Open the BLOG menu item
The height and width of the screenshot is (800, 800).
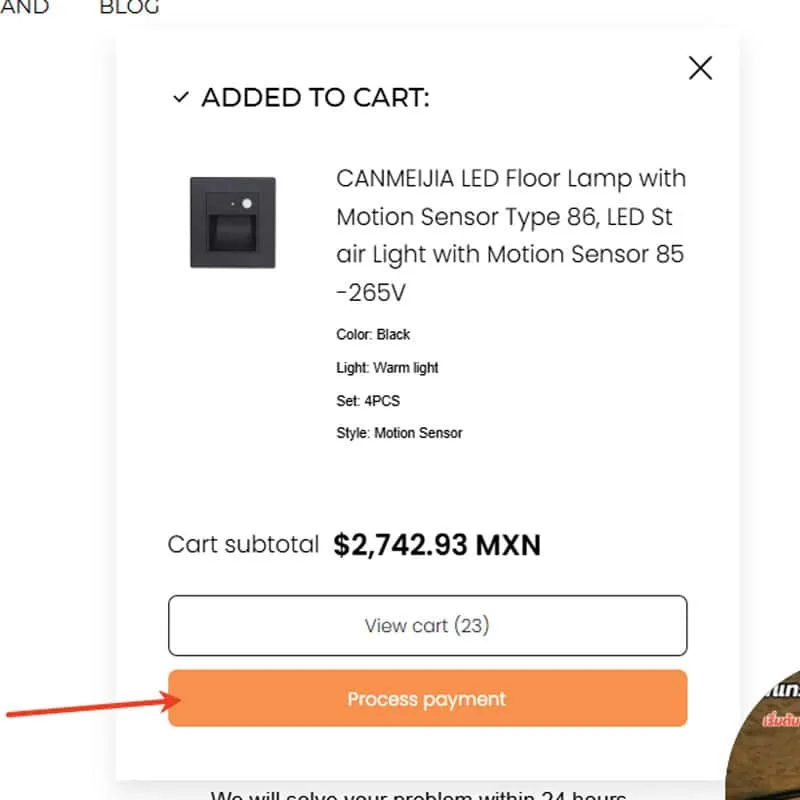coord(129,8)
